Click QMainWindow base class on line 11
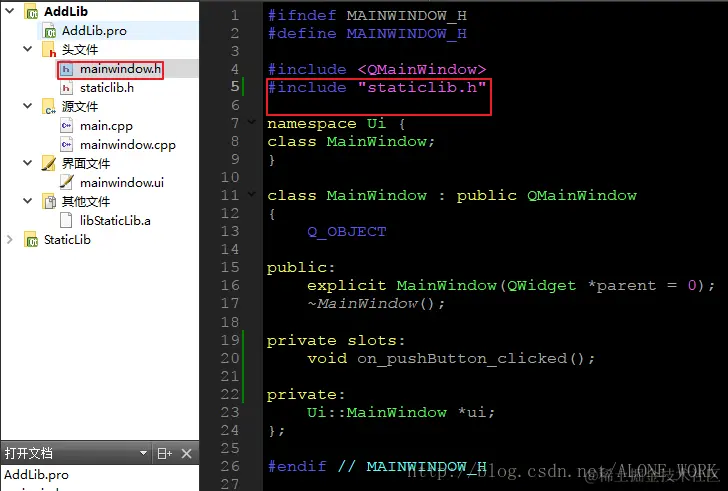This screenshot has height=491, width=728. 582,195
